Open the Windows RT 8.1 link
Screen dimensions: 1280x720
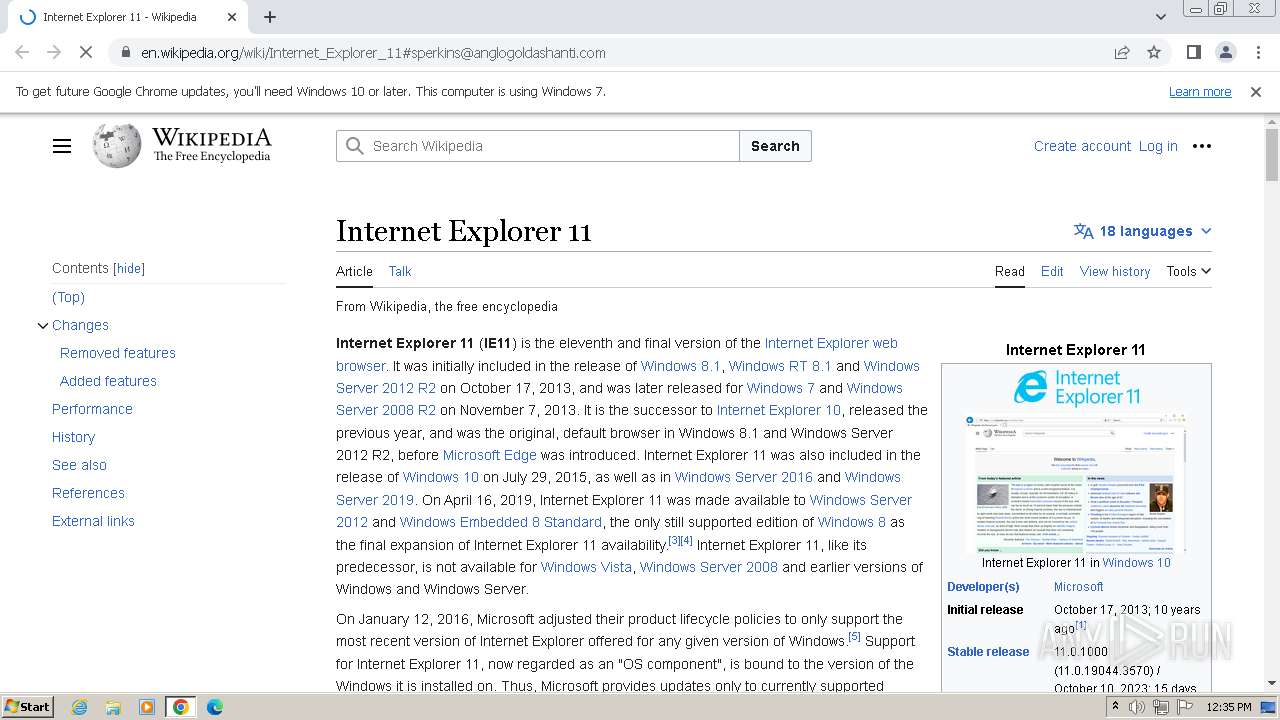pyautogui.click(x=780, y=366)
